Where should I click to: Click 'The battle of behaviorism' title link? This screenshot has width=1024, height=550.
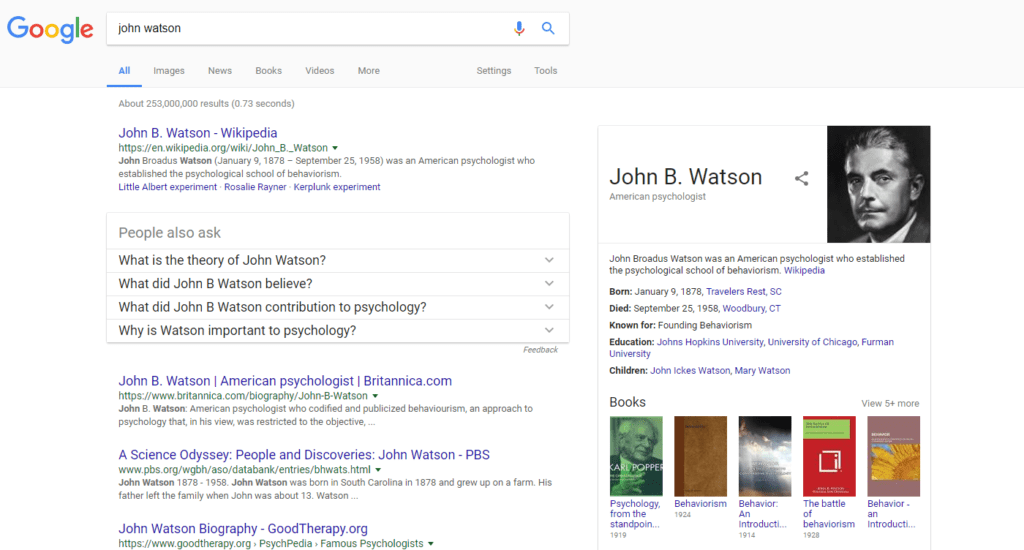(829, 514)
